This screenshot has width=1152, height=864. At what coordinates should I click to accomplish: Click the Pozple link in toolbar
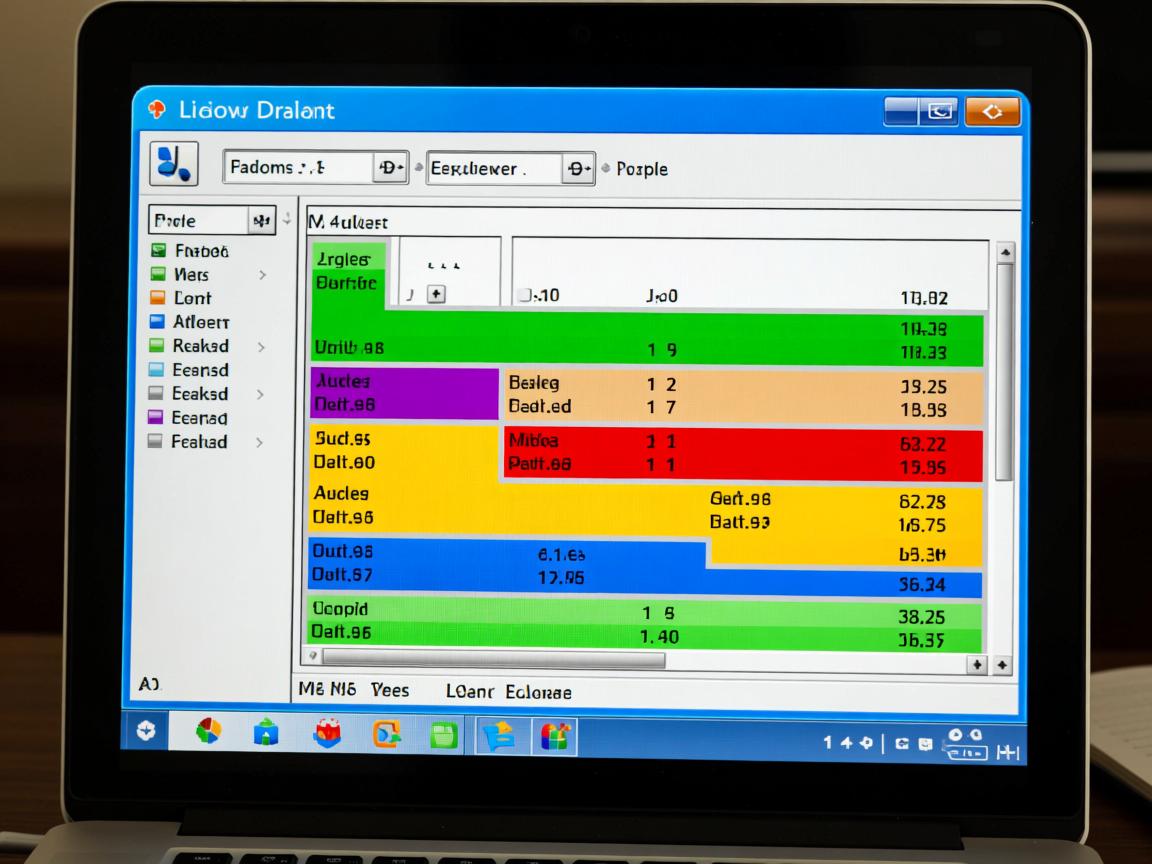[x=642, y=169]
